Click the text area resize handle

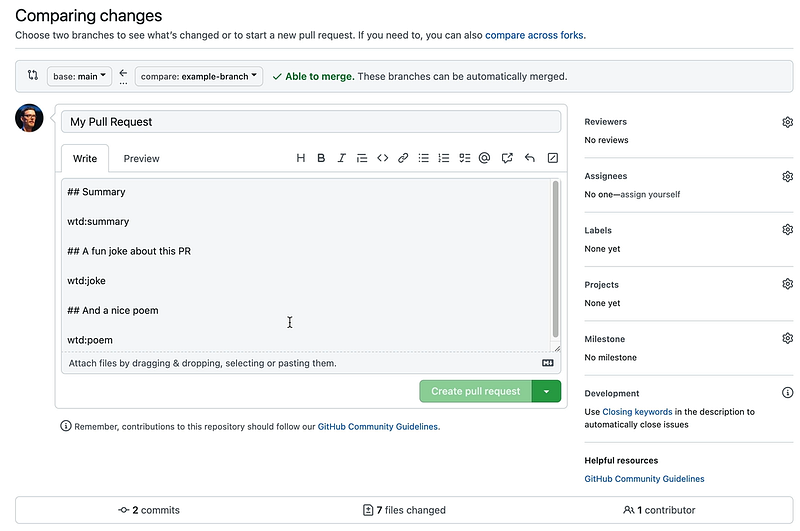tap(557, 348)
